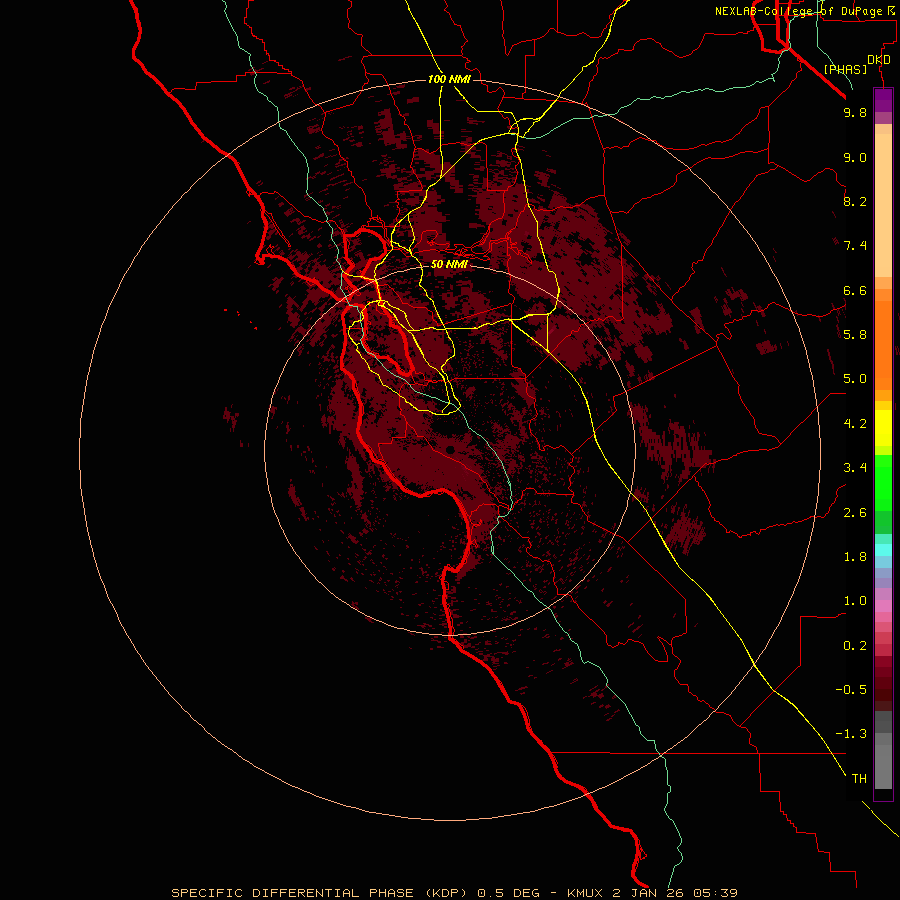Image resolution: width=900 pixels, height=900 pixels.
Task: Click the 3.4 value on color scale
Action: 855,468
